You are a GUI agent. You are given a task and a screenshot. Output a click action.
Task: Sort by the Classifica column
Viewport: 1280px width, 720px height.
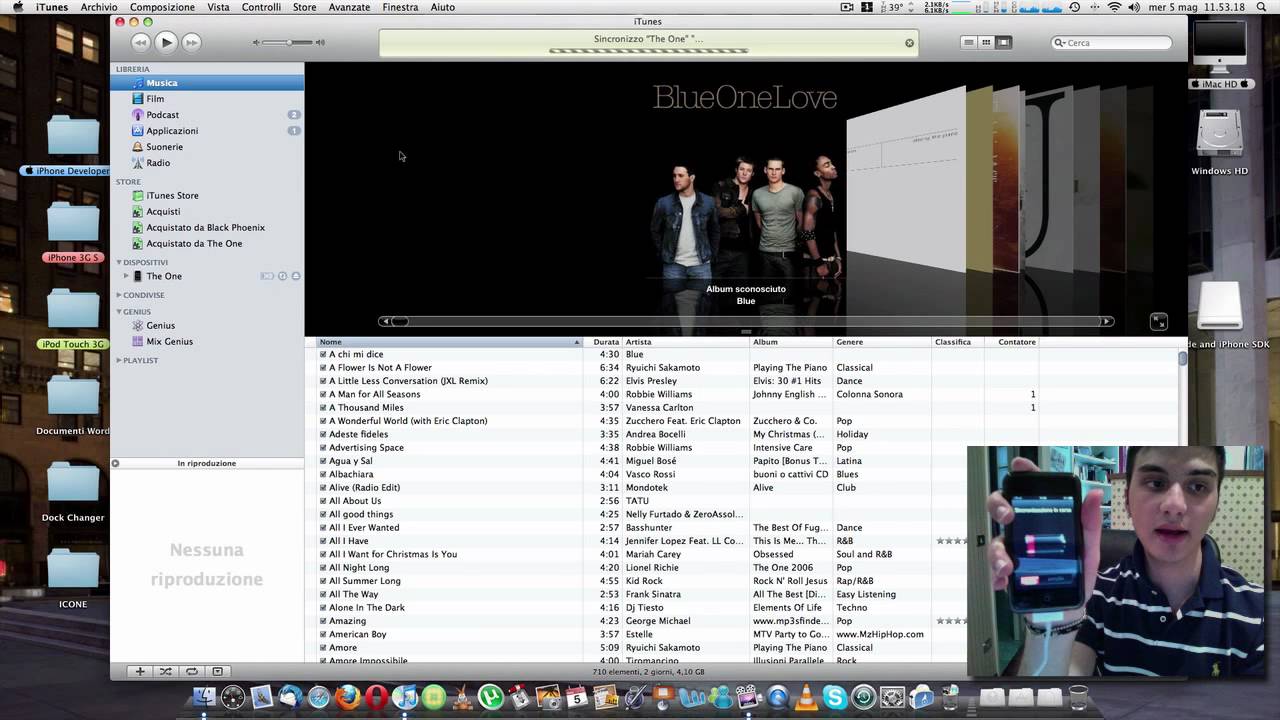coord(958,342)
